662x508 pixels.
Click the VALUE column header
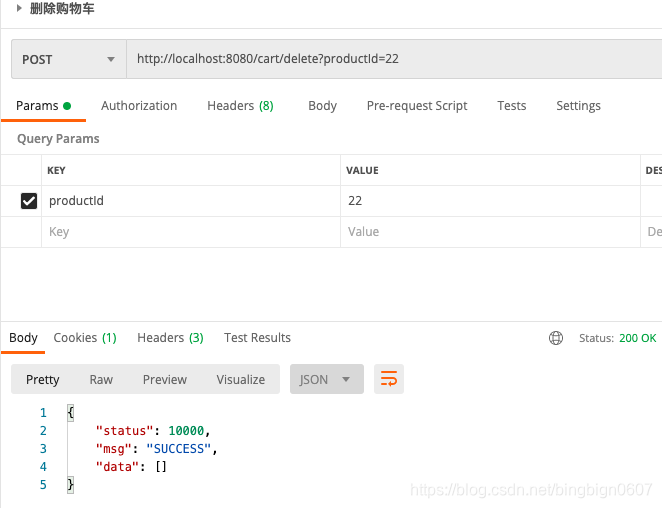(362, 171)
